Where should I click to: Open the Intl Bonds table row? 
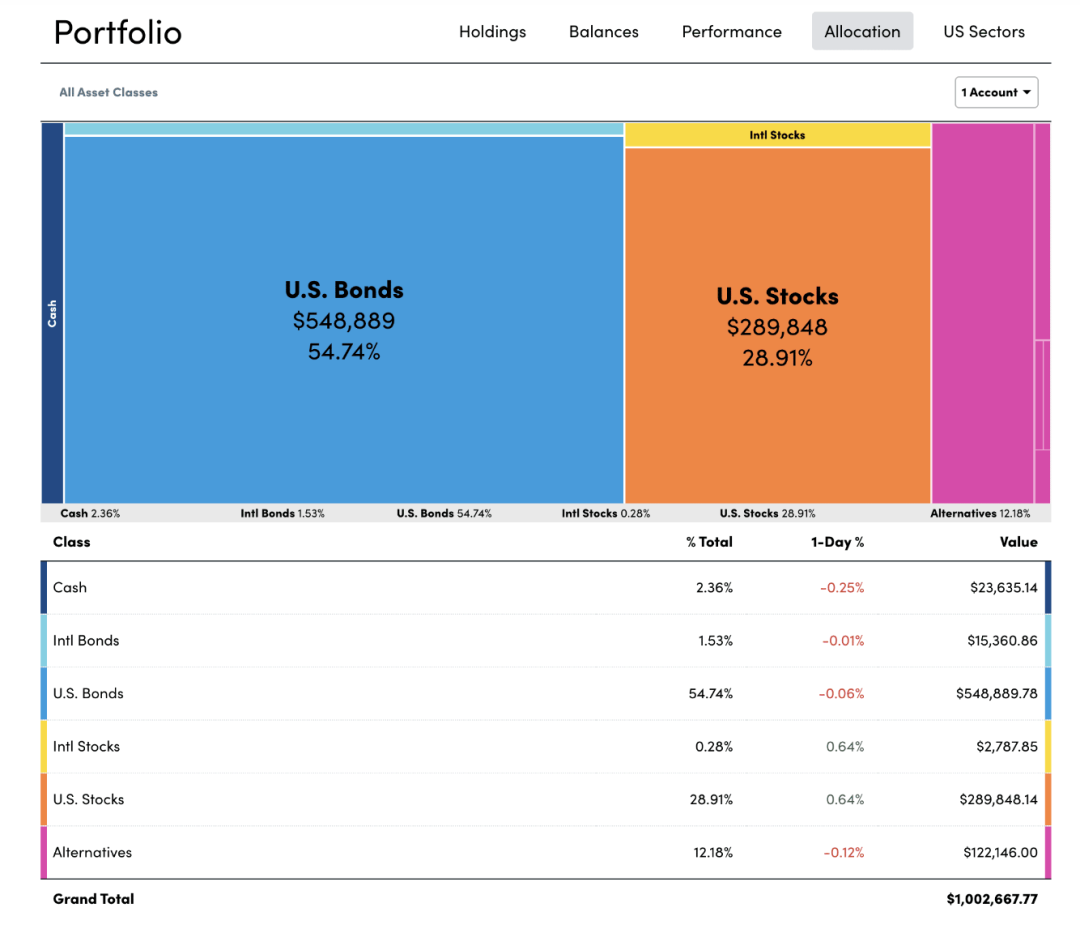click(546, 640)
